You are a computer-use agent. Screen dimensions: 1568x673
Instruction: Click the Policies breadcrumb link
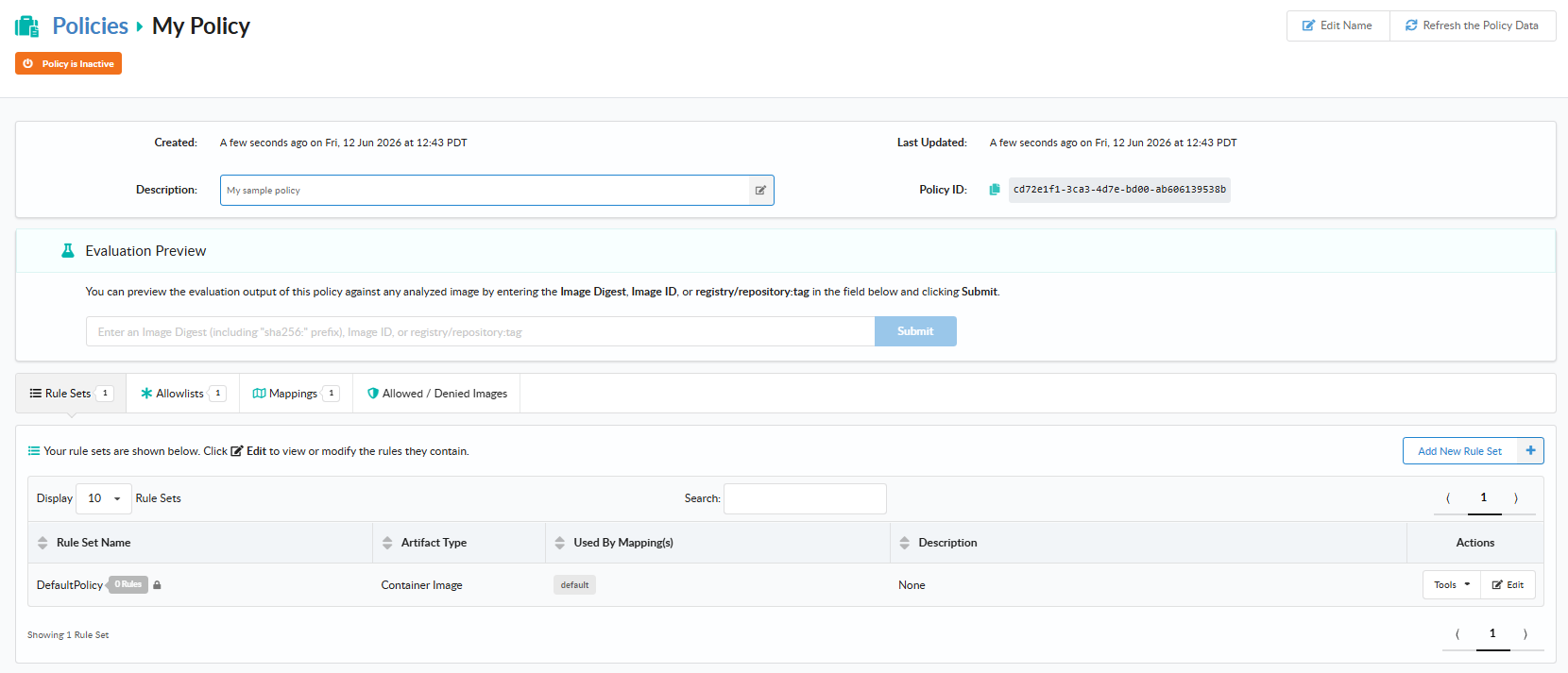coord(90,25)
